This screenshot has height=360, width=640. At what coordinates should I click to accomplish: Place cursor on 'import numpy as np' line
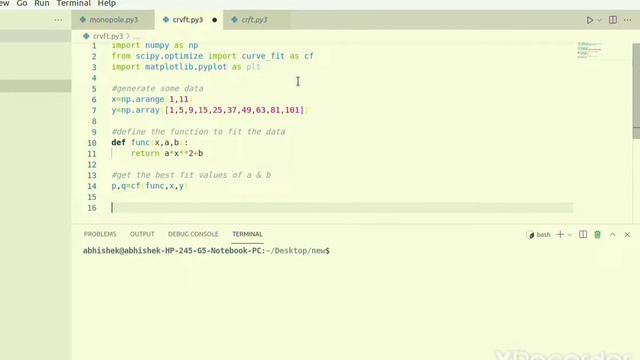point(155,45)
